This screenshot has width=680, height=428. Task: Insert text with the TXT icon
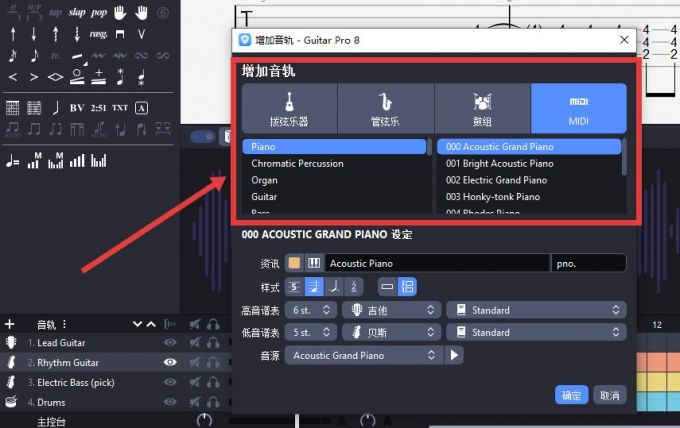point(120,108)
